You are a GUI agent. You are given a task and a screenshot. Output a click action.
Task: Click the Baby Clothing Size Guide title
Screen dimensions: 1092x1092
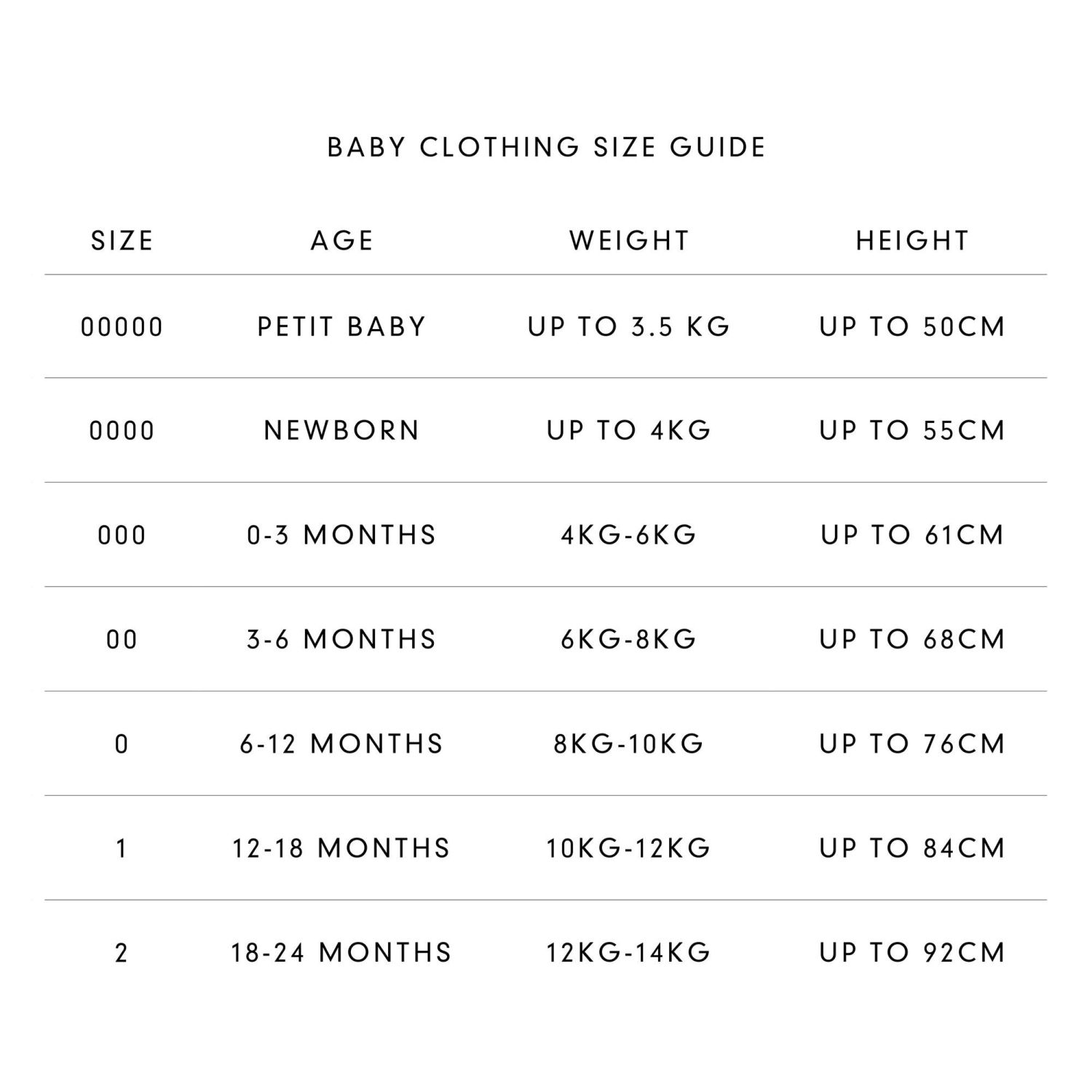[x=546, y=147]
